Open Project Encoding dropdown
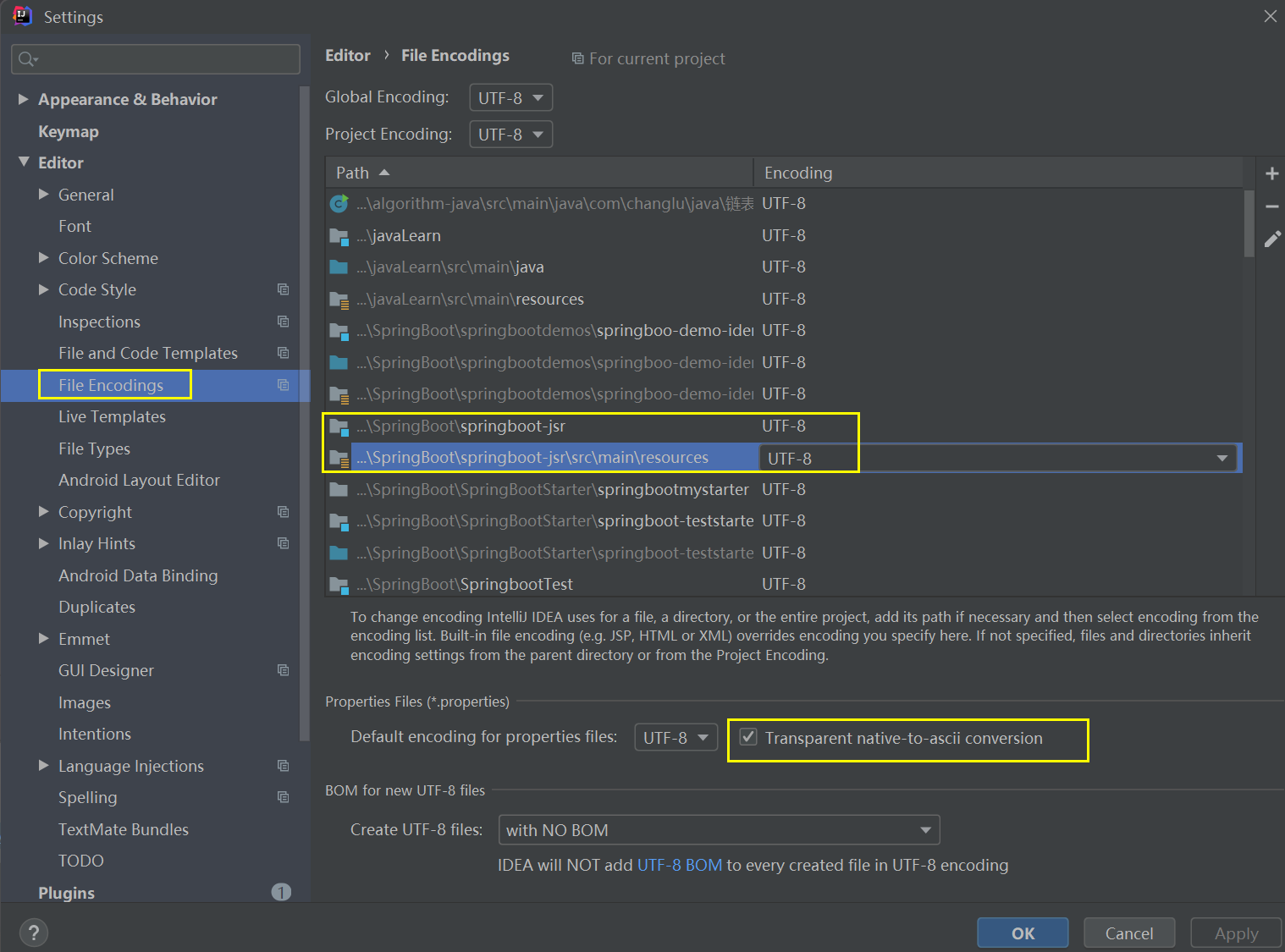Viewport: 1285px width, 952px height. pos(510,135)
